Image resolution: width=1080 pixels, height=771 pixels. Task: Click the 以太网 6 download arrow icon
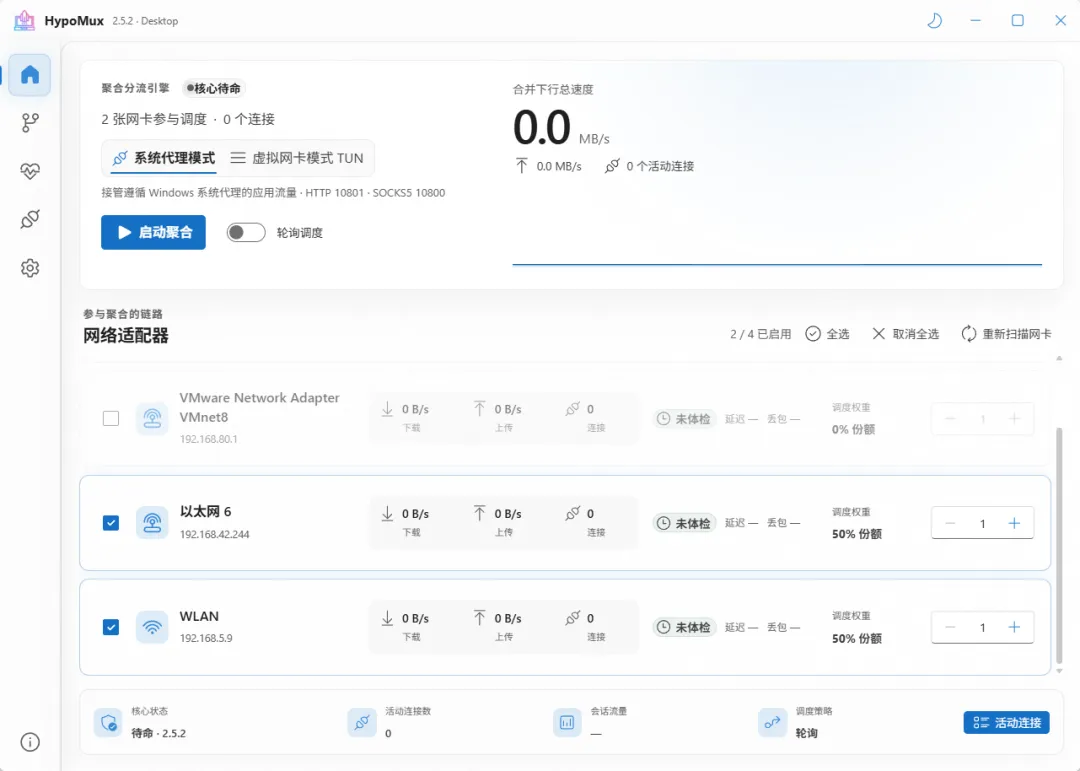387,513
